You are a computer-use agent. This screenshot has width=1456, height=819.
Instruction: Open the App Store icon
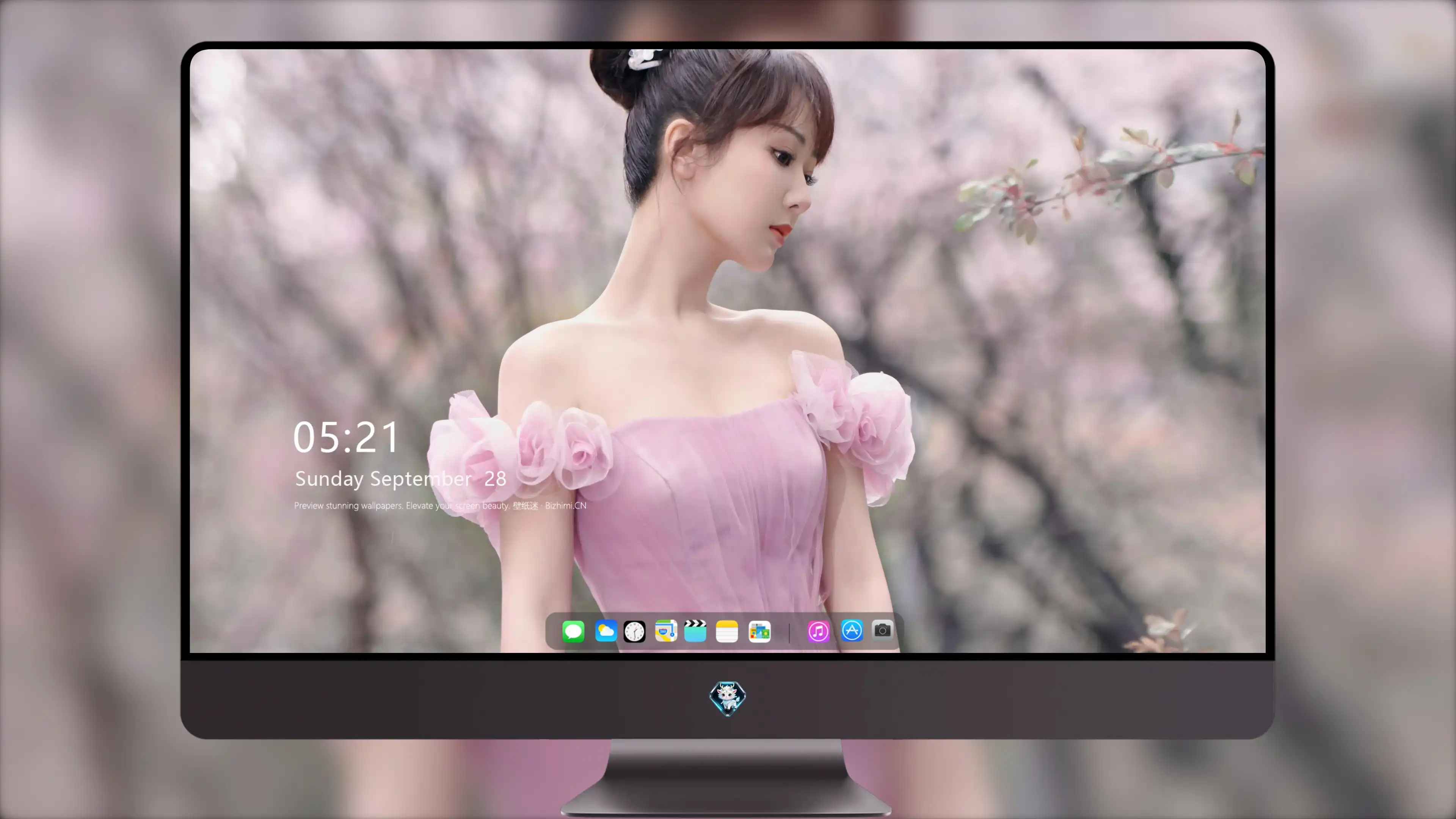[x=852, y=630]
